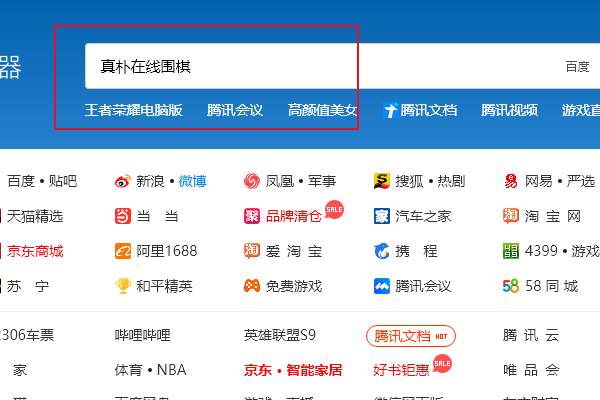Open the 腾讯会议 link in site grid
Screen dimensions: 600x400
tap(423, 286)
